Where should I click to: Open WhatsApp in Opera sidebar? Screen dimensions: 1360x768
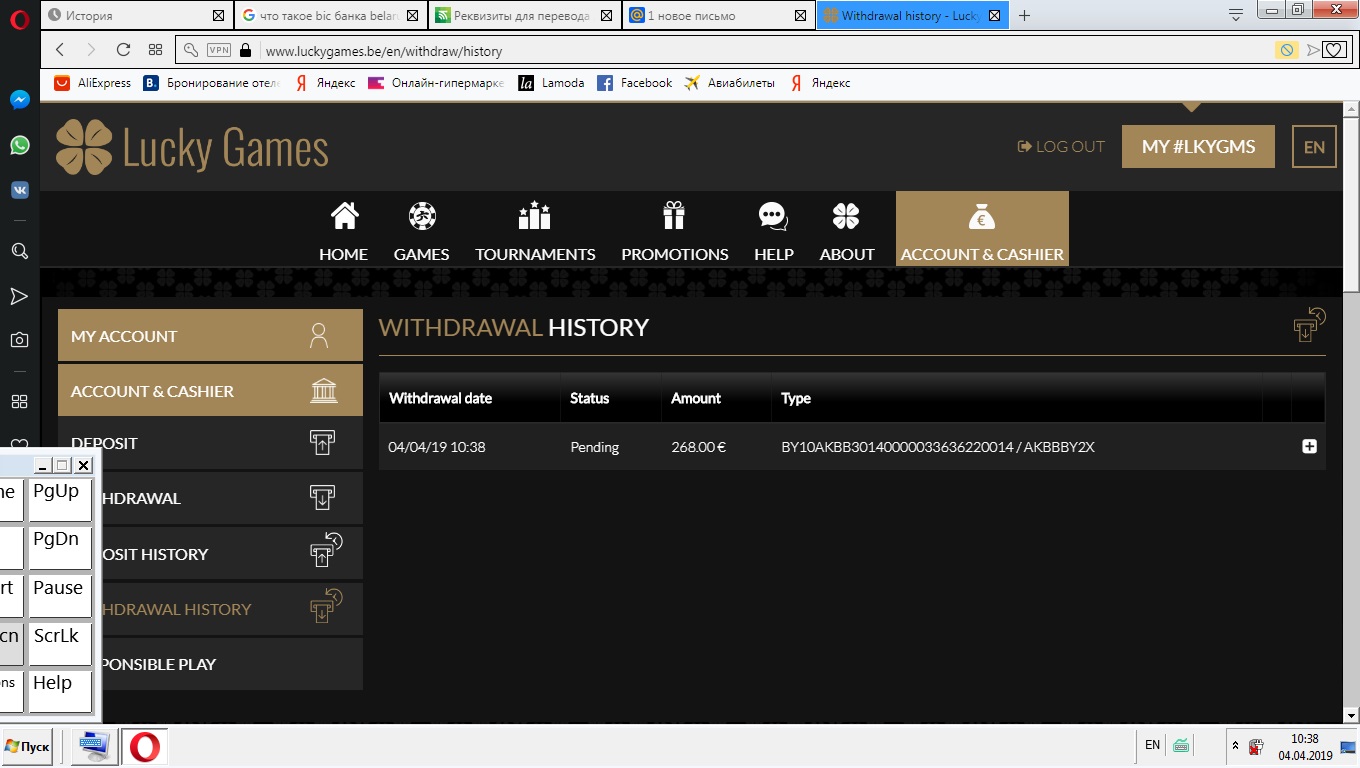click(19, 145)
